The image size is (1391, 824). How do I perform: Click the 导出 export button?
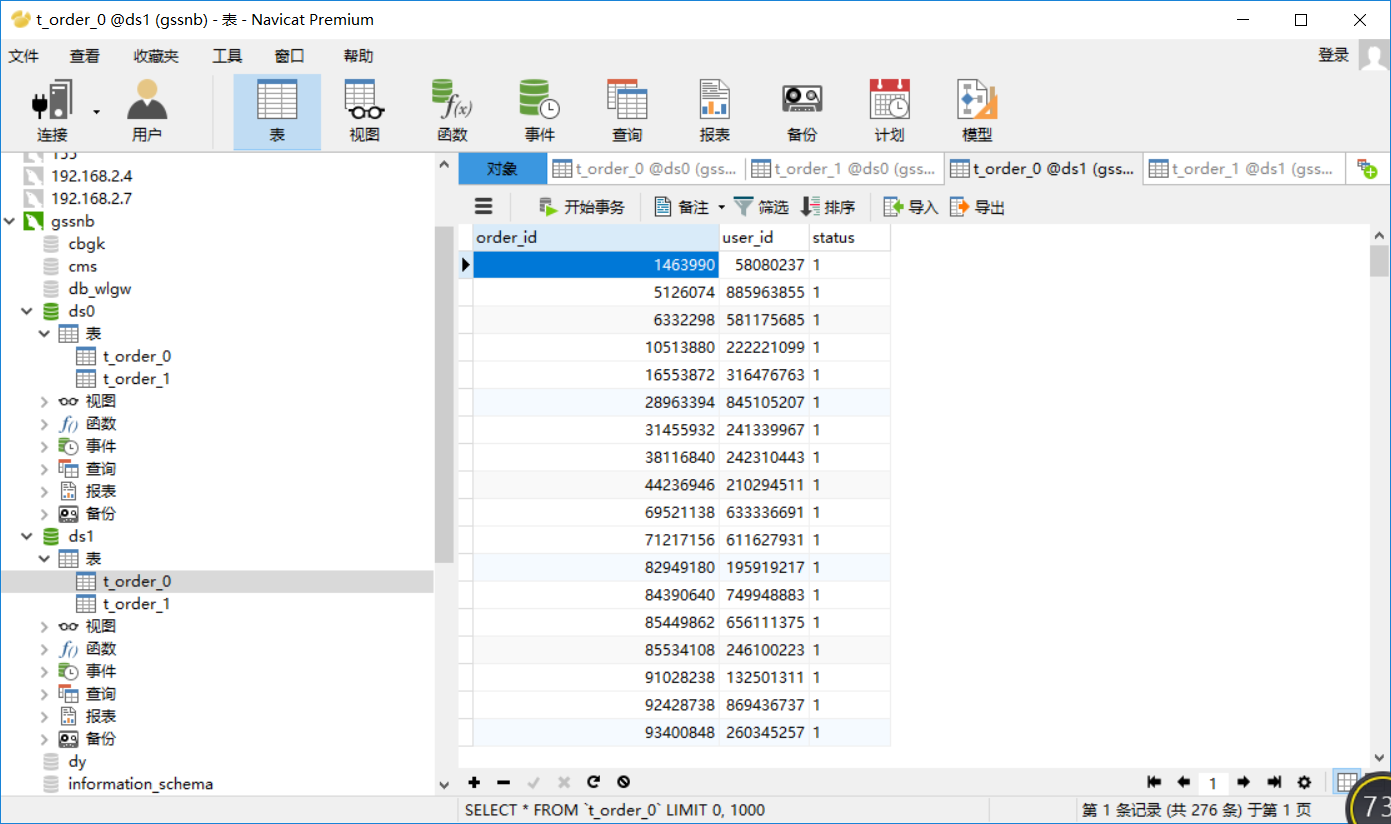(978, 207)
